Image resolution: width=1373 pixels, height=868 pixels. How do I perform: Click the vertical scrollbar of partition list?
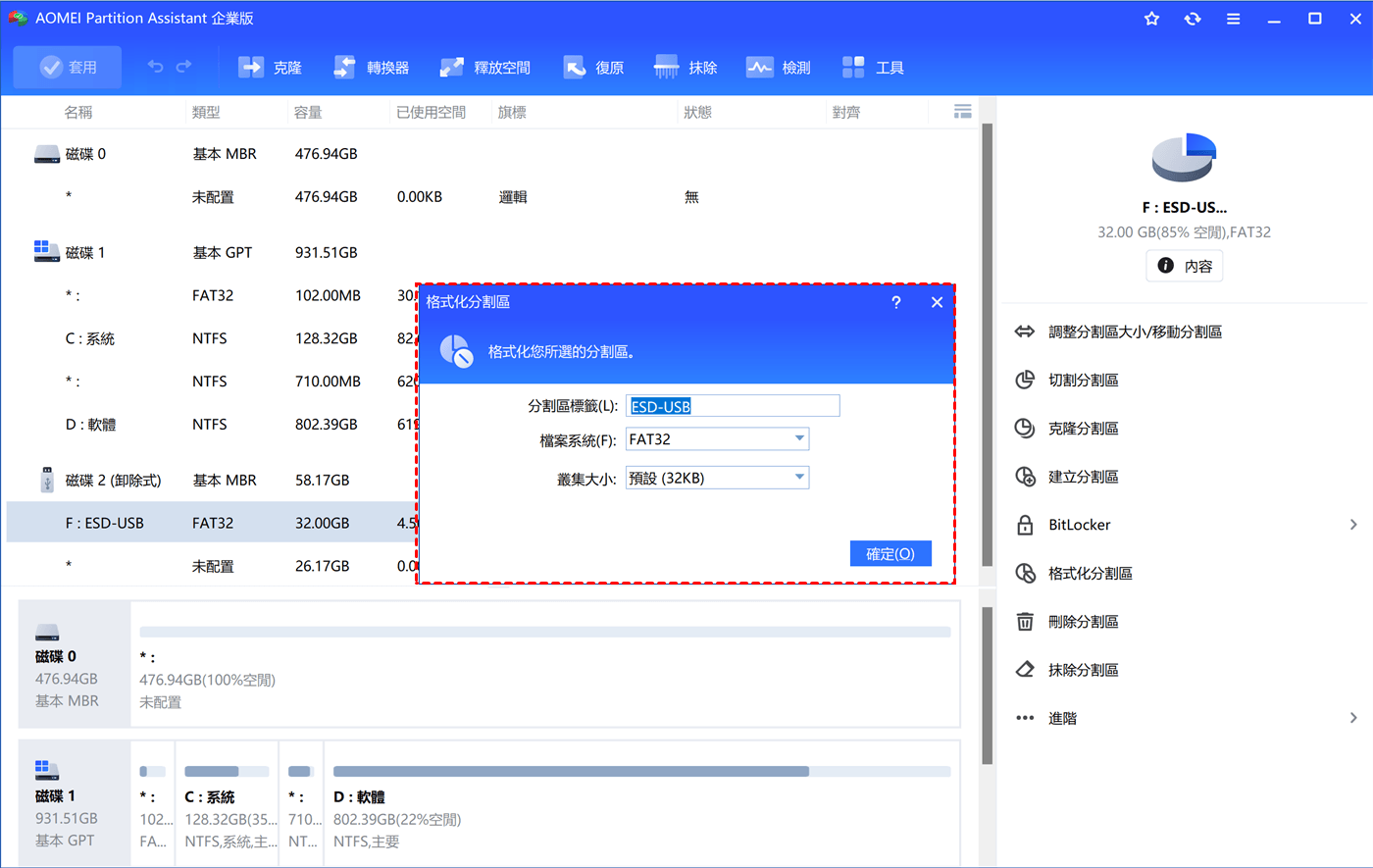pos(988,343)
